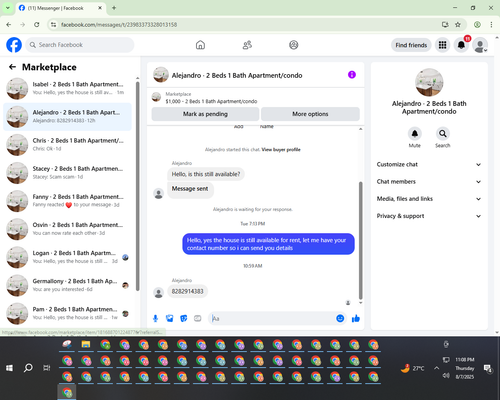Open the account profile avatar menu
500x400 pixels.
coord(480,45)
